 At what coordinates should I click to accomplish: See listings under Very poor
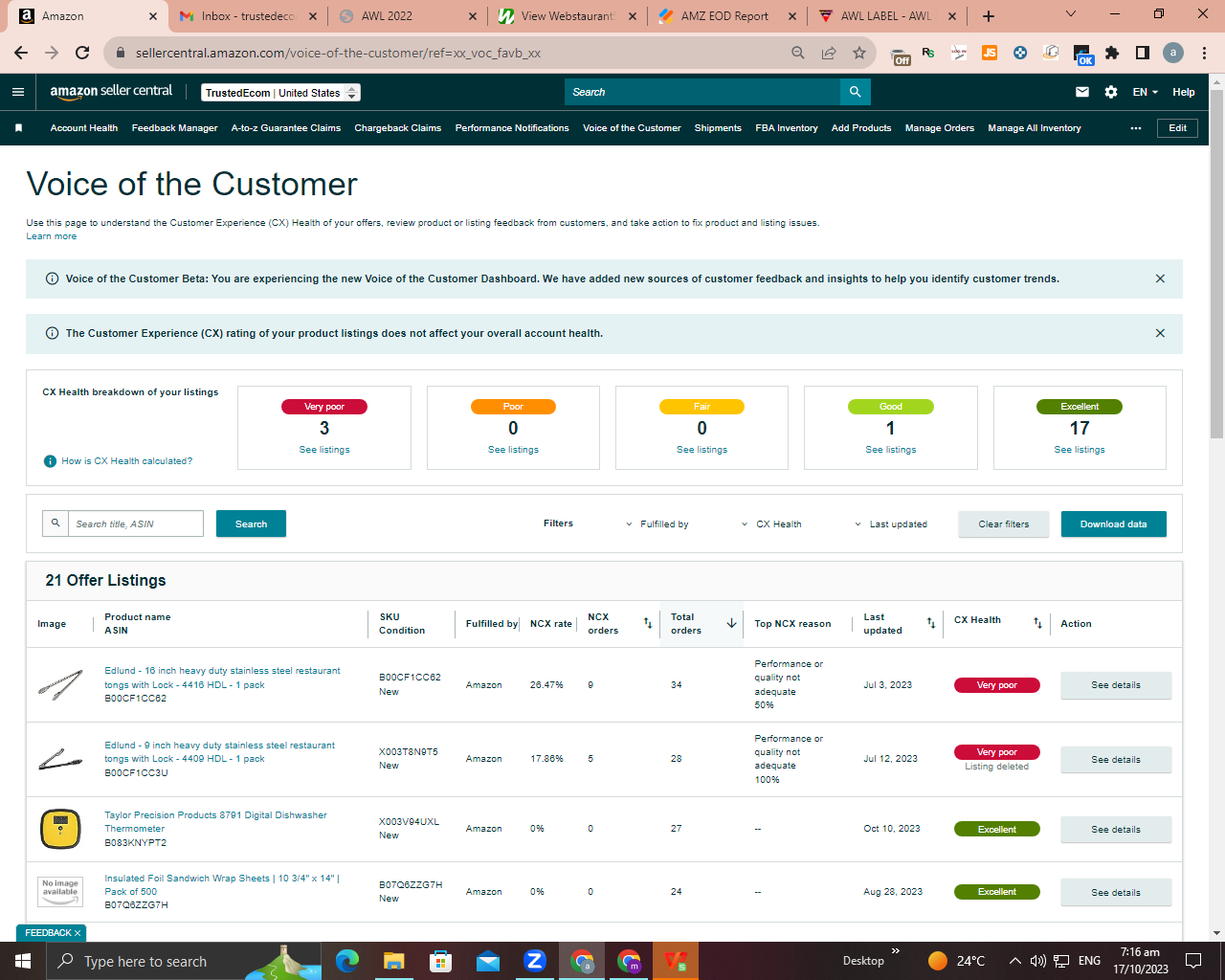324,450
